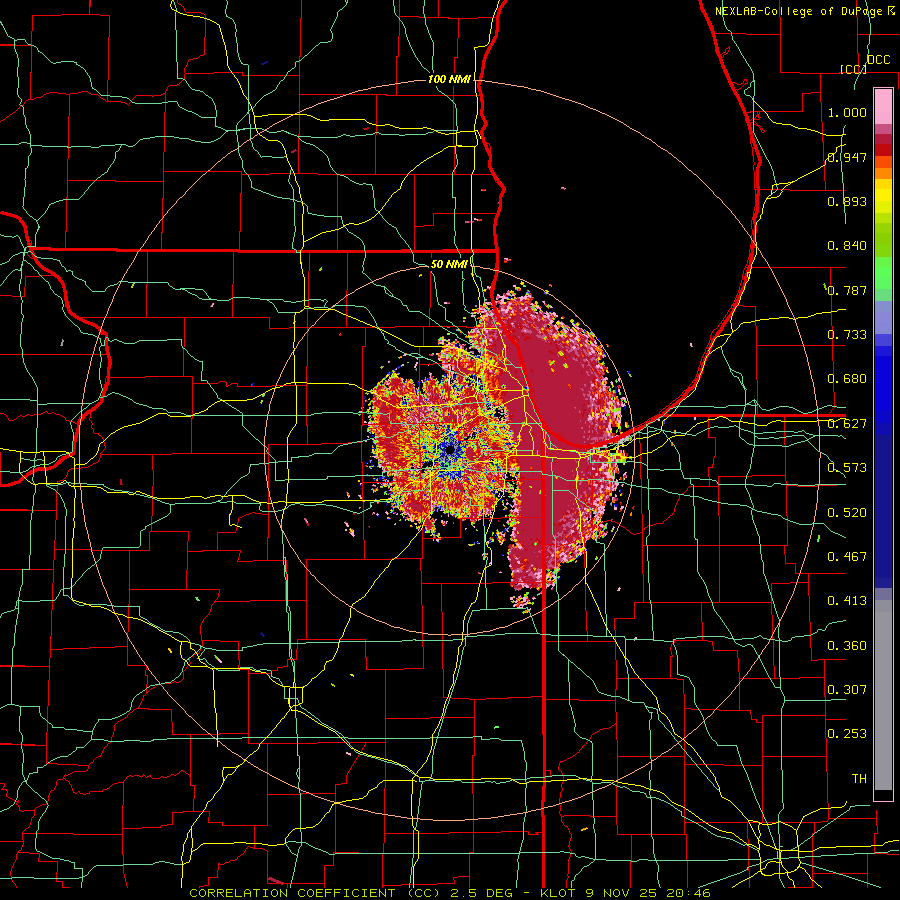Select the 0.840 scale value
The image size is (900, 900).
click(x=847, y=246)
